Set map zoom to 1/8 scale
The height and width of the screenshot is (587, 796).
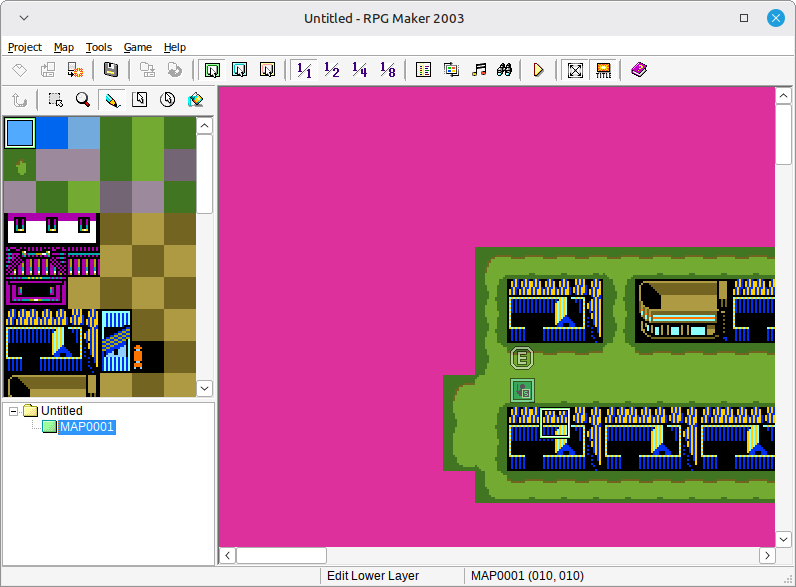[388, 70]
